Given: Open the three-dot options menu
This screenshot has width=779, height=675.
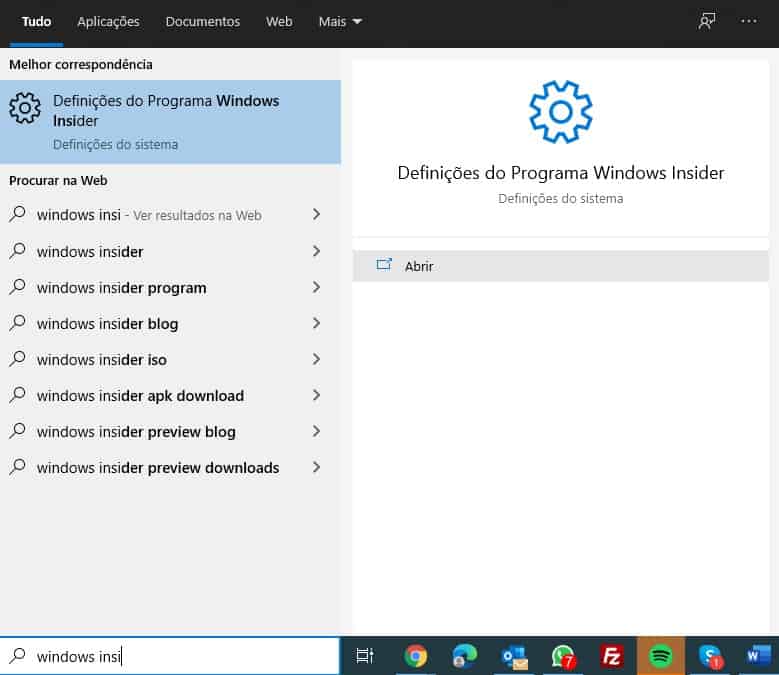Looking at the screenshot, I should tap(749, 21).
